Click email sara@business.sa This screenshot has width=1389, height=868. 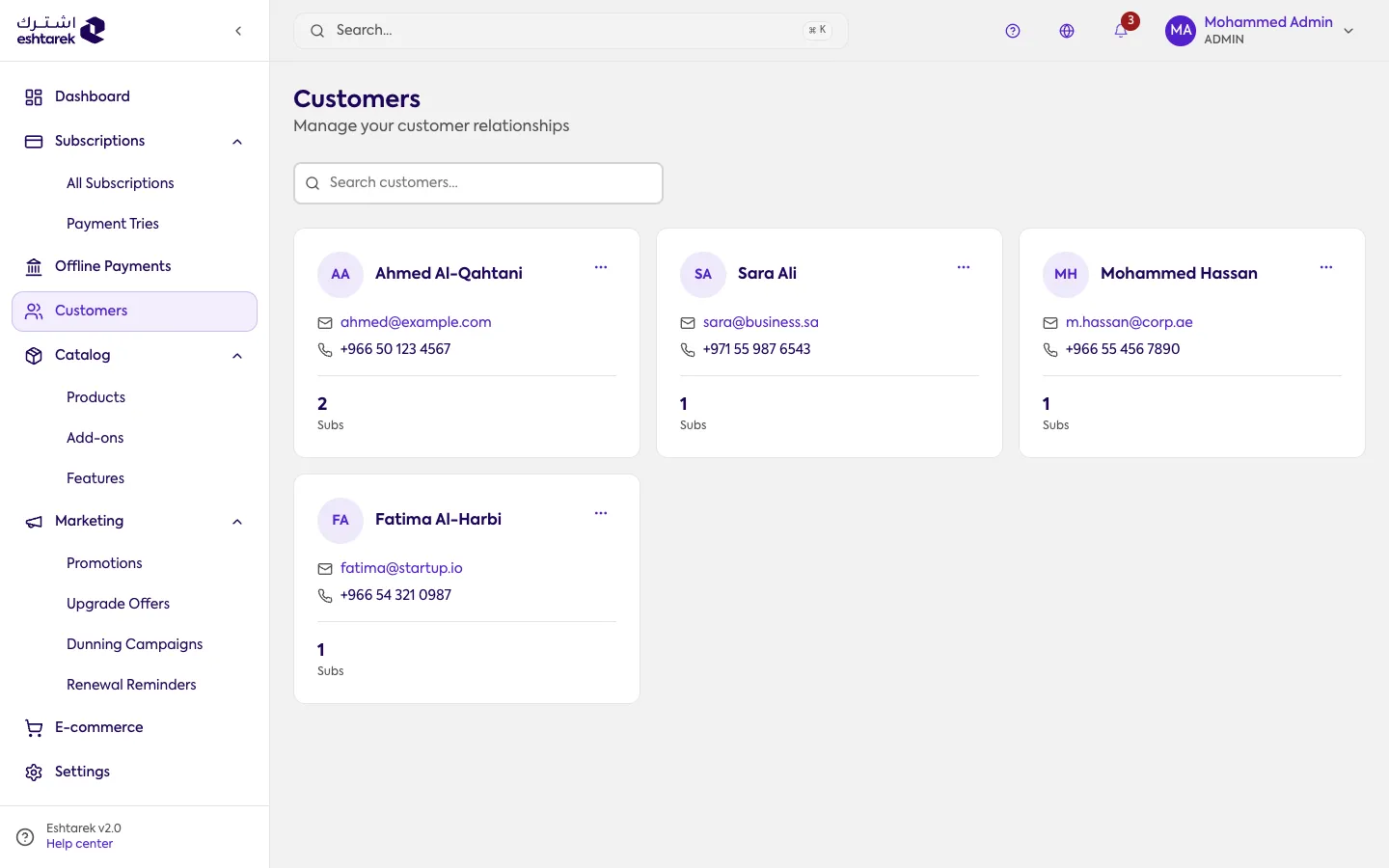(x=761, y=322)
